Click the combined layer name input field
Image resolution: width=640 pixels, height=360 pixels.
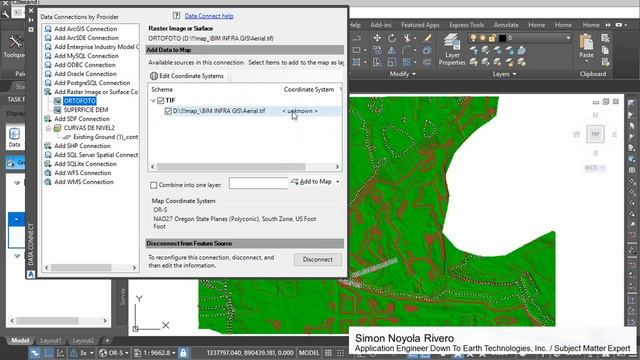point(258,183)
